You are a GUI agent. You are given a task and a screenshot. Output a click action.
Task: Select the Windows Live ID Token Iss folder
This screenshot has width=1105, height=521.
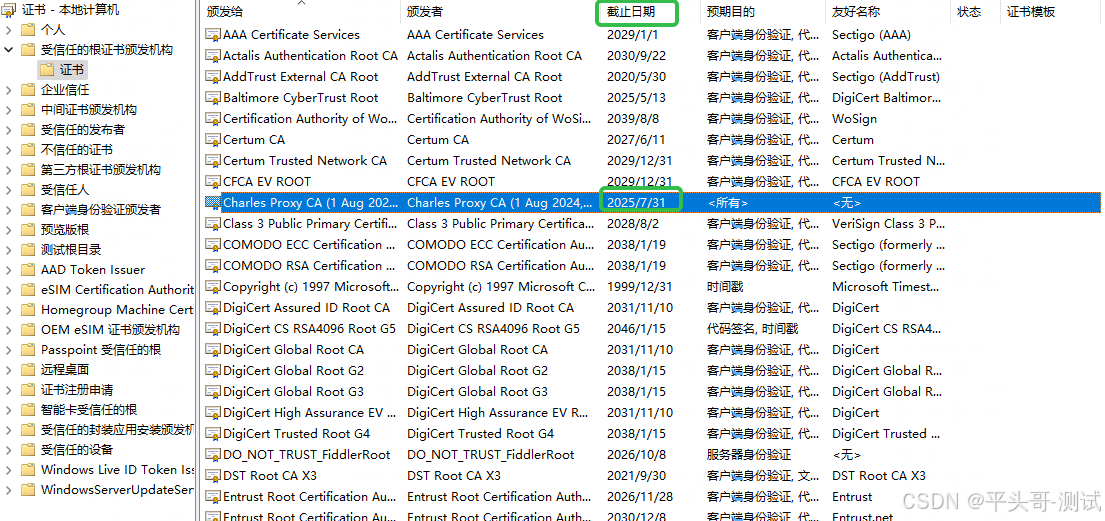coord(117,470)
